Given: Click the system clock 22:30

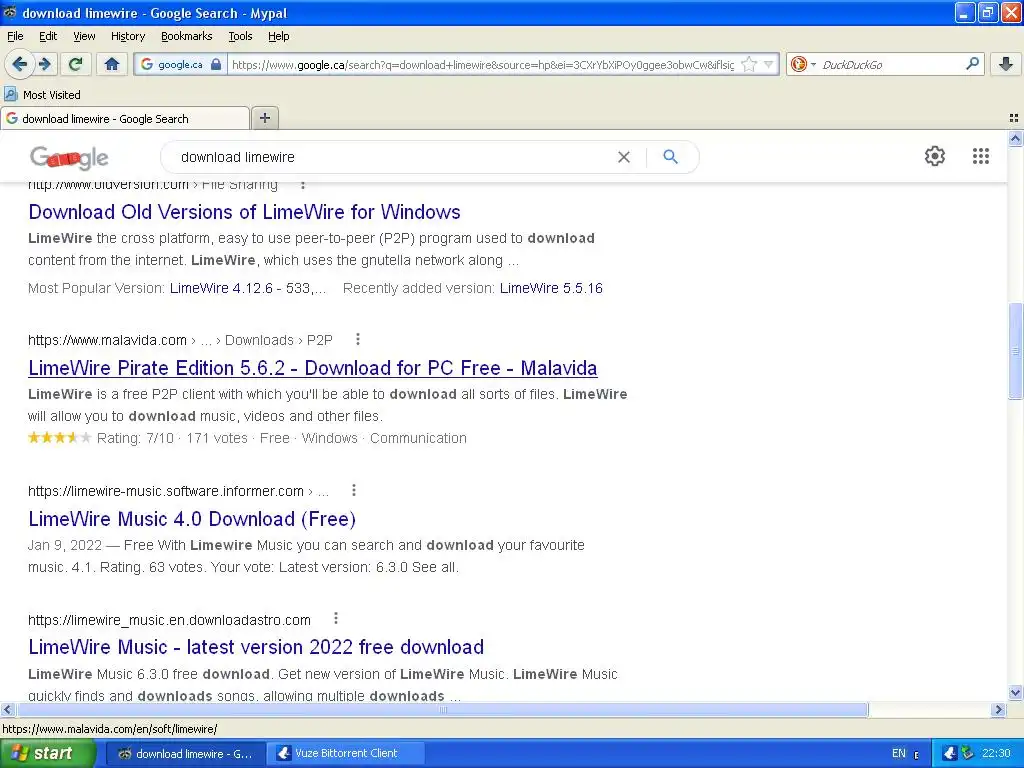Looking at the screenshot, I should [996, 753].
